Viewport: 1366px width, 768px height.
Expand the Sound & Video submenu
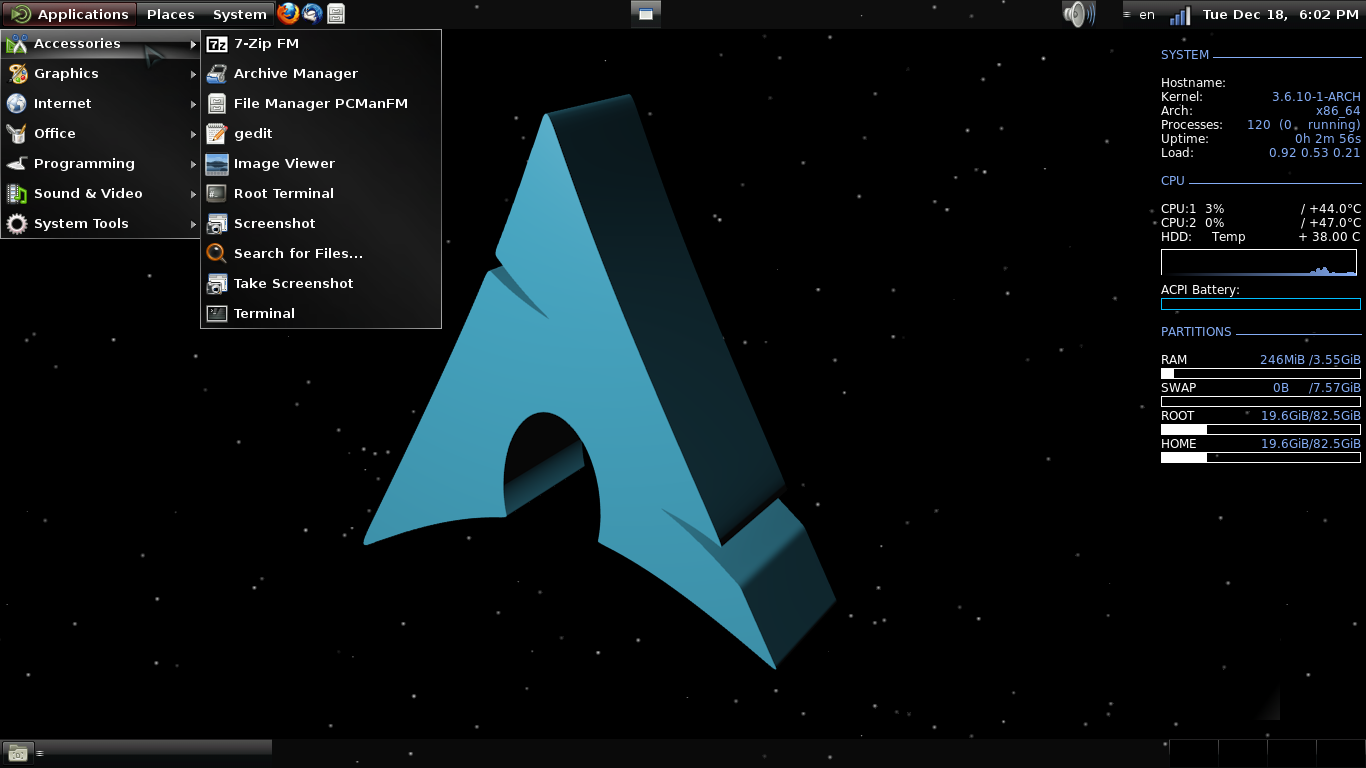(101, 194)
